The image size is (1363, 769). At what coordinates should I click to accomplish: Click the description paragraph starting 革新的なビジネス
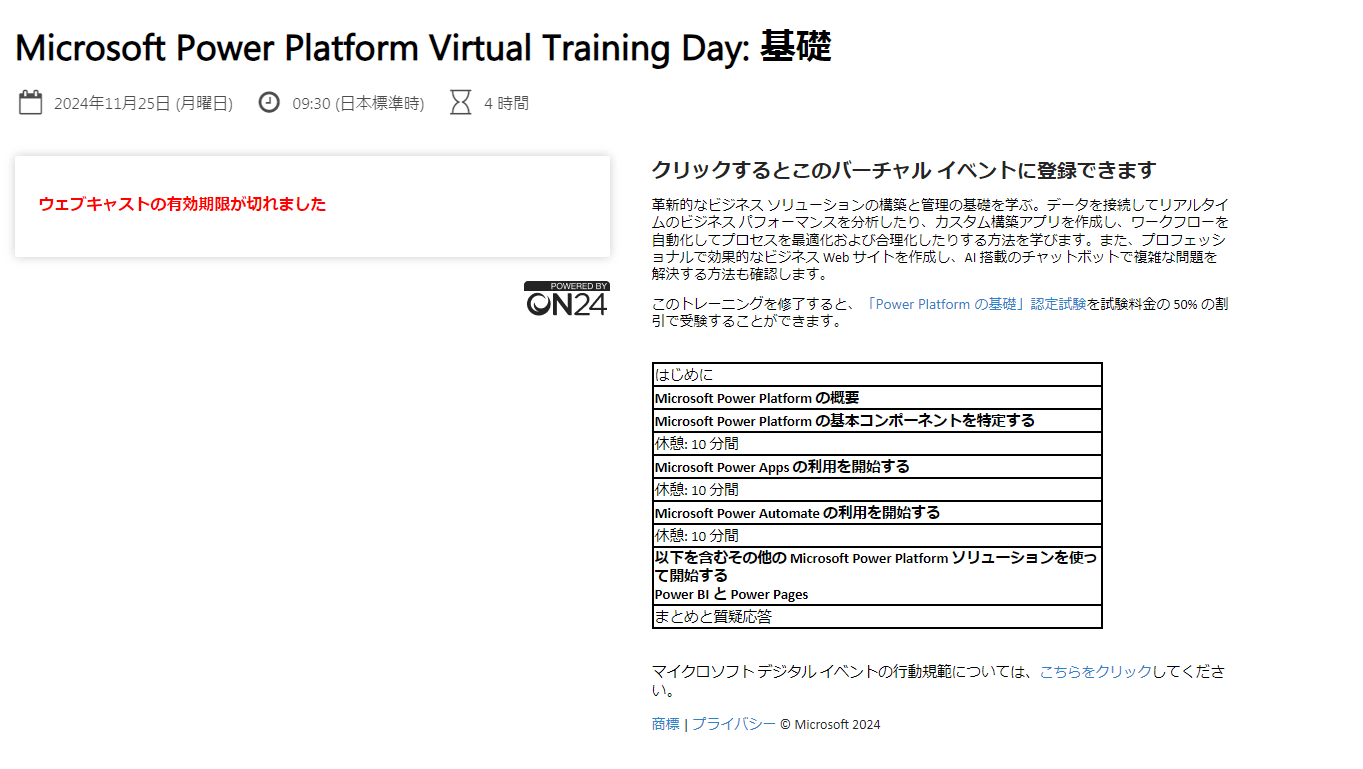click(940, 239)
